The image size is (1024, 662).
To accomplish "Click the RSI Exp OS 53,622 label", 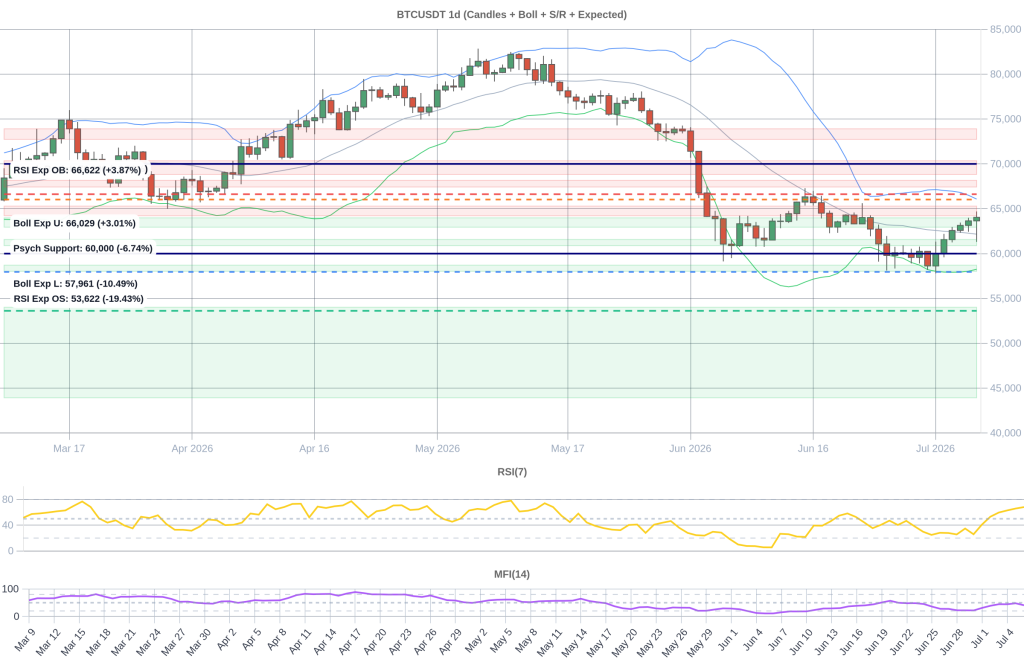I will point(78,299).
